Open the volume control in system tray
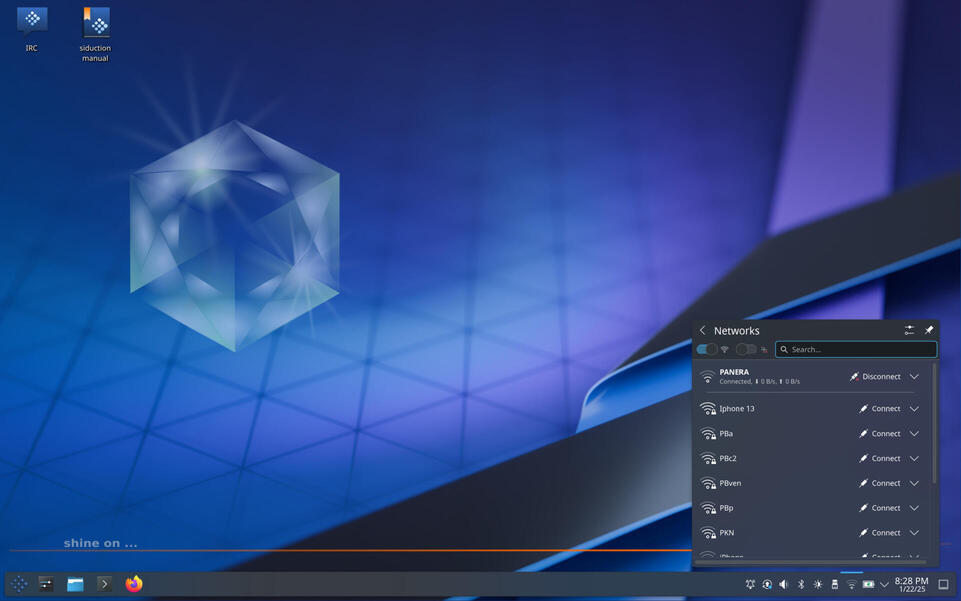 784,584
